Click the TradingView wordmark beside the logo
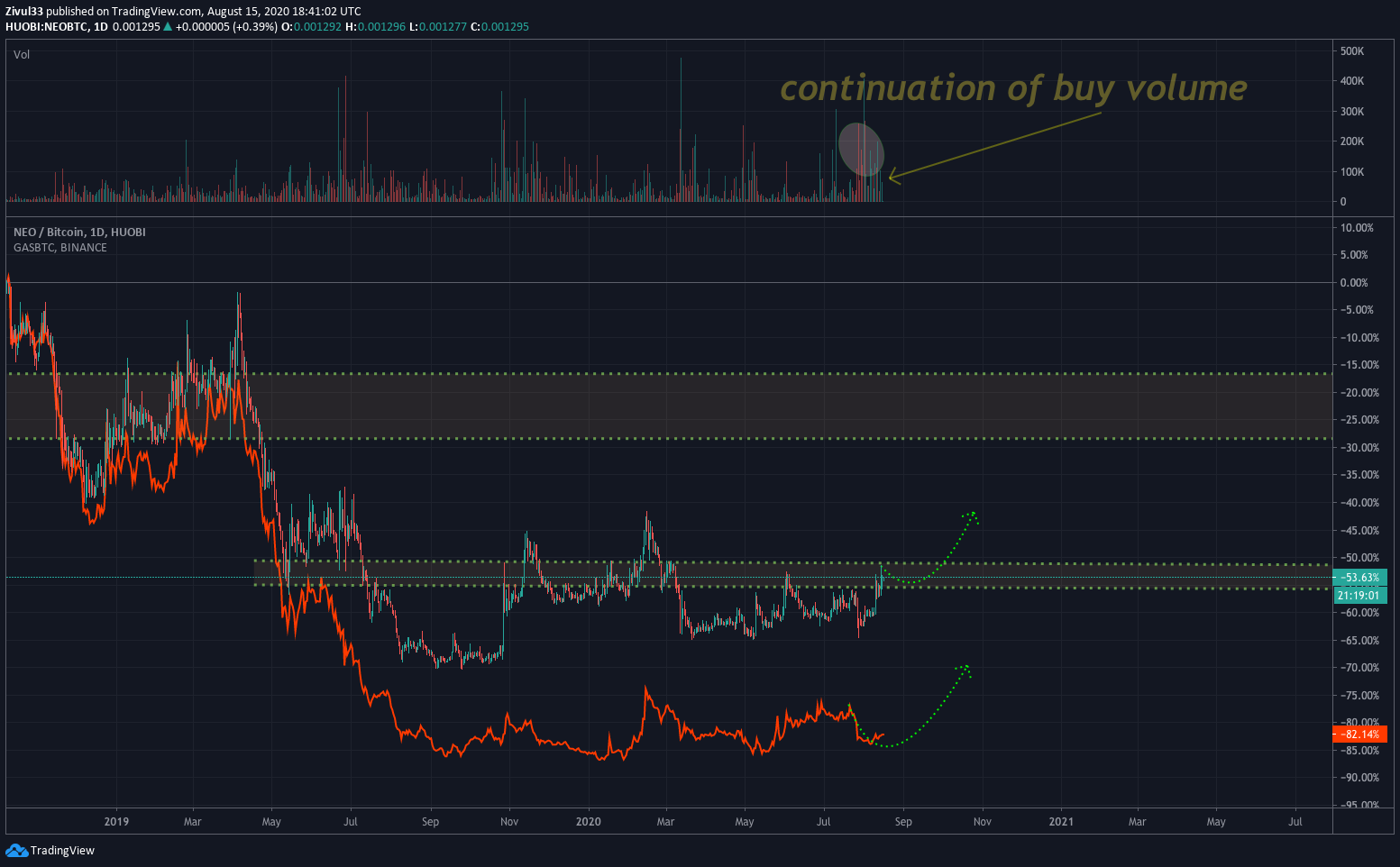 (62, 850)
